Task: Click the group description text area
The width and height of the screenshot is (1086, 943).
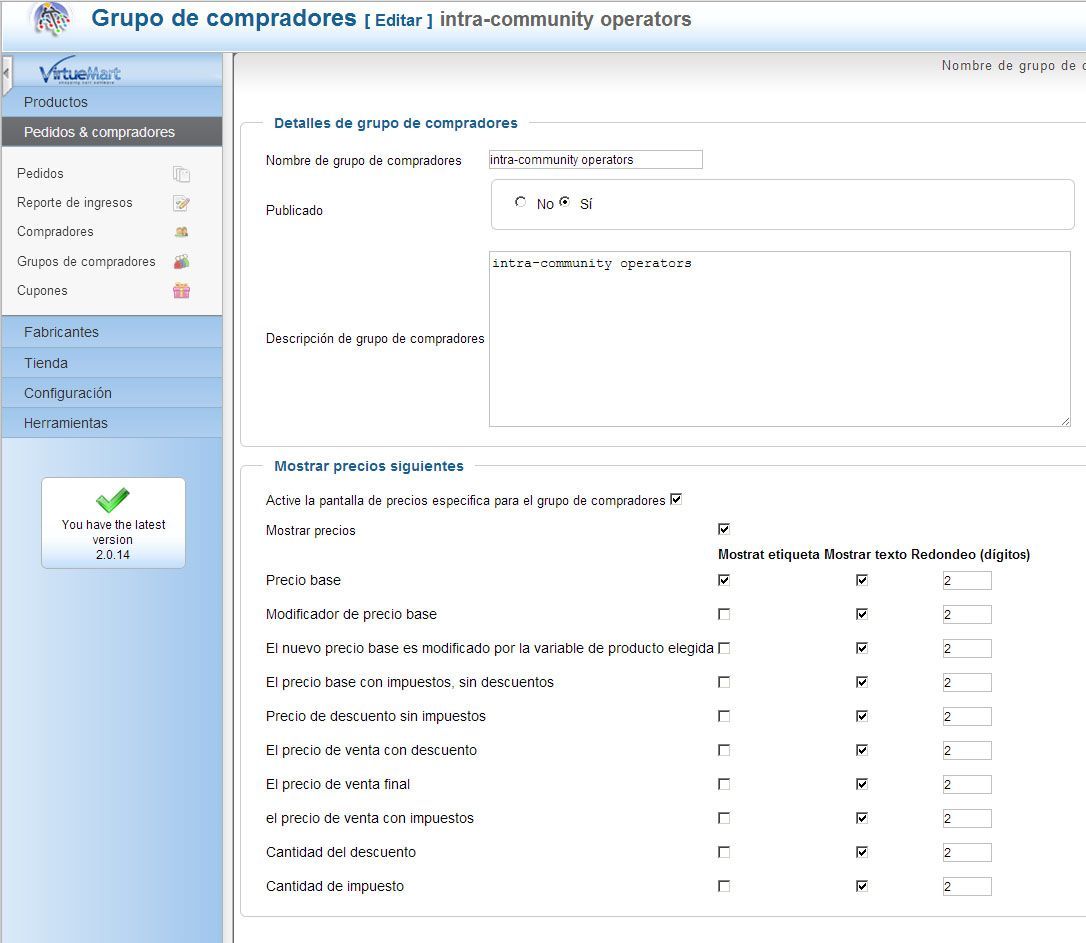Action: (x=780, y=339)
